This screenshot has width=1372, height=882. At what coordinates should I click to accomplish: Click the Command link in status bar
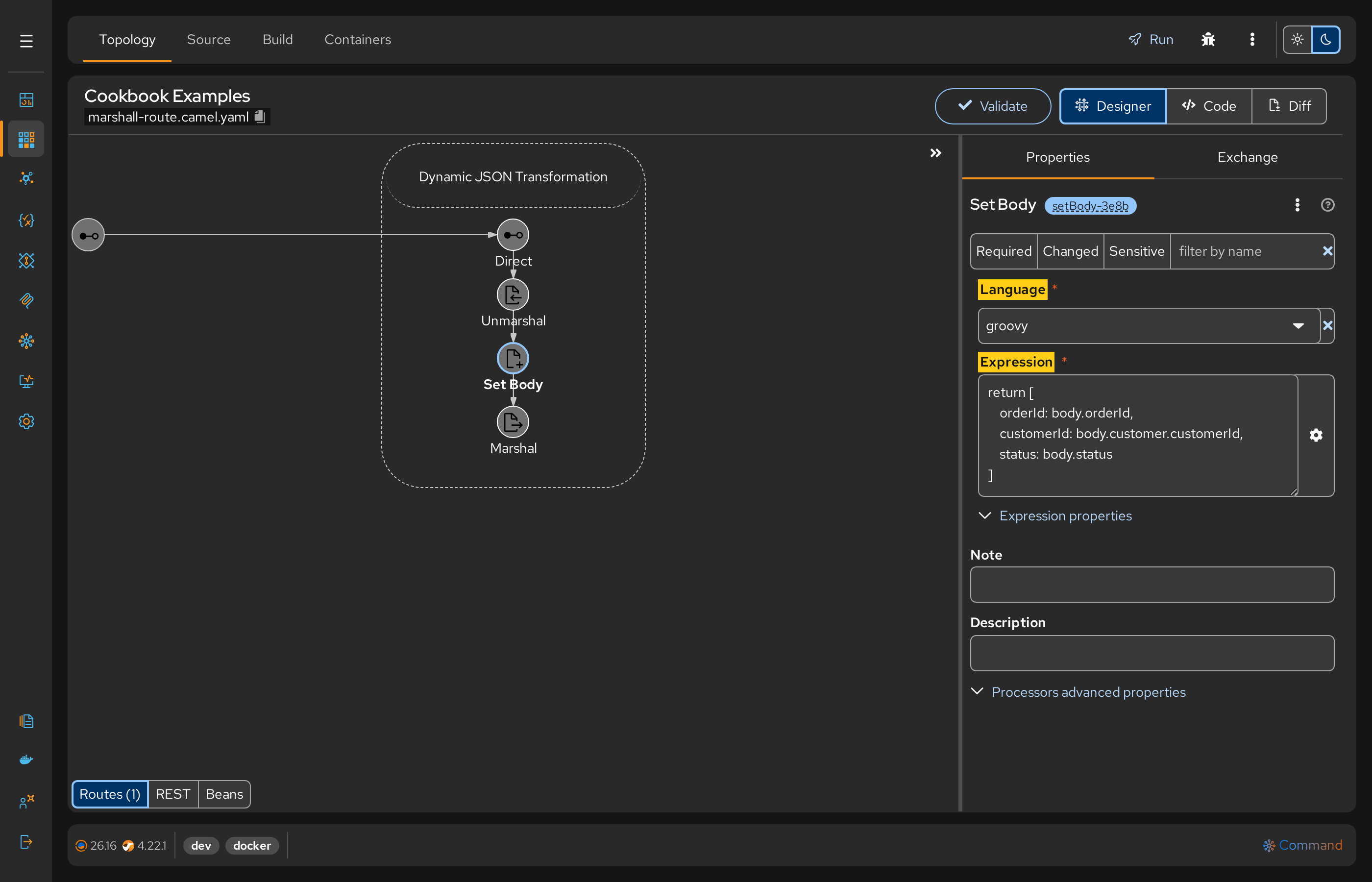pos(1302,845)
